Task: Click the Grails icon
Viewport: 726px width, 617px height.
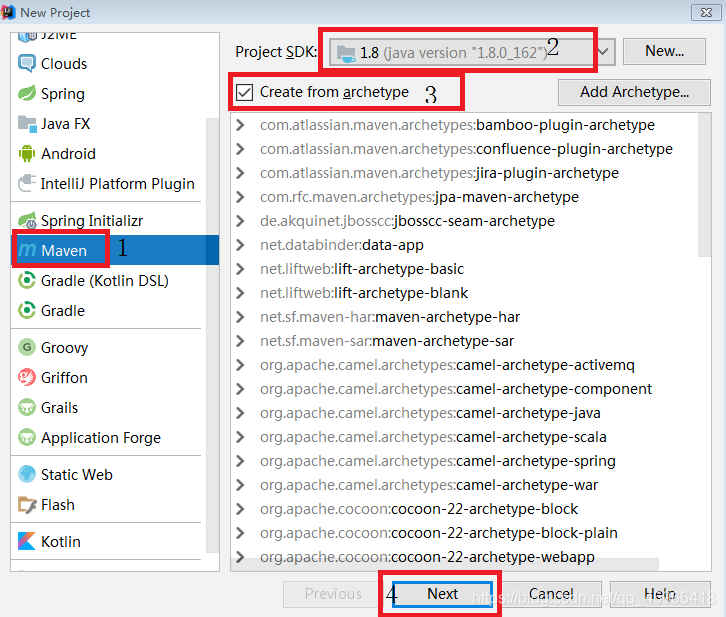Action: (27, 407)
